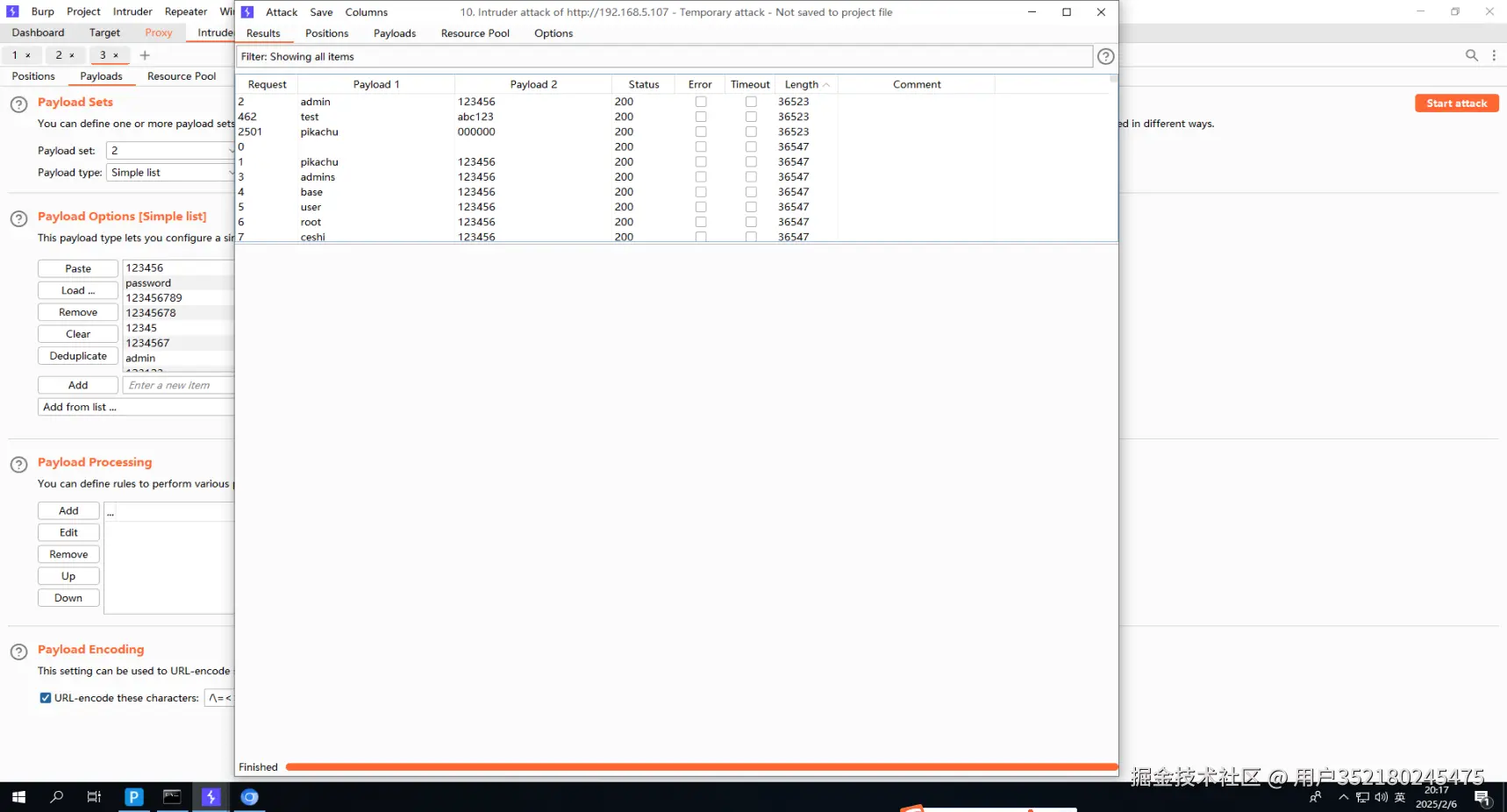
Task: Open Windows taskbar search
Action: [x=57, y=797]
